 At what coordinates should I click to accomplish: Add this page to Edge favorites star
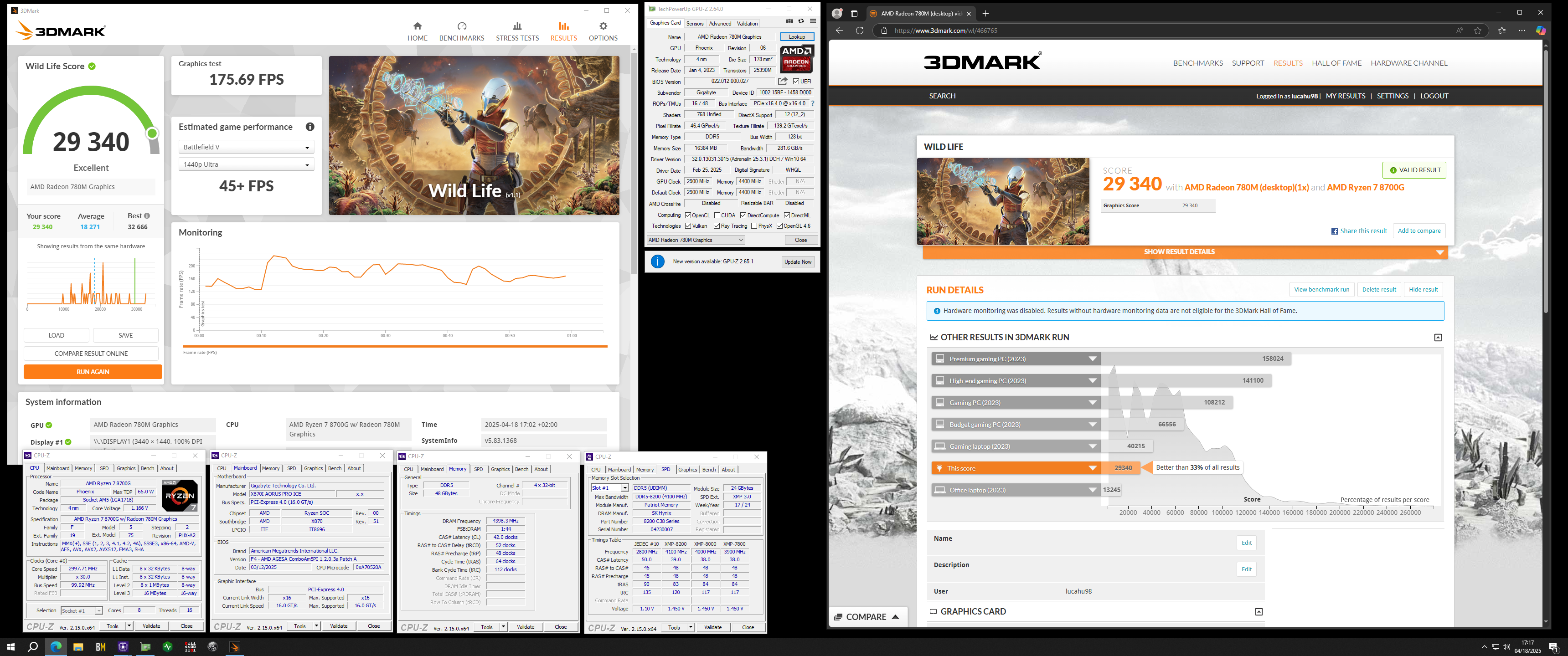[x=1477, y=31]
